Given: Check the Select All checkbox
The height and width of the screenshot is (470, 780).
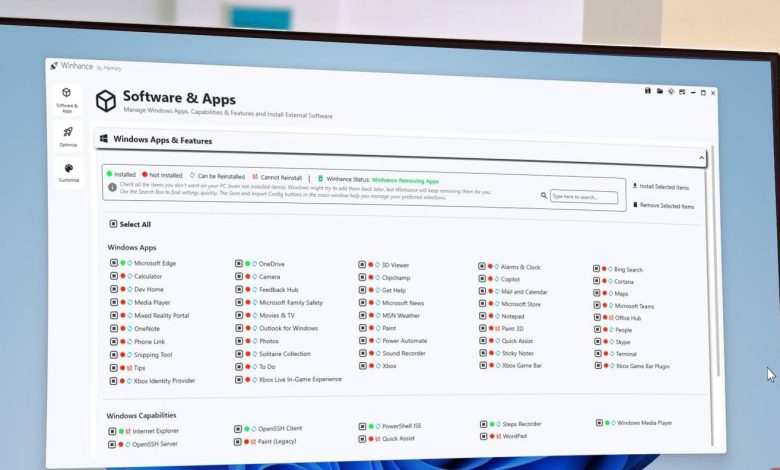Looking at the screenshot, I should pyautogui.click(x=112, y=224).
